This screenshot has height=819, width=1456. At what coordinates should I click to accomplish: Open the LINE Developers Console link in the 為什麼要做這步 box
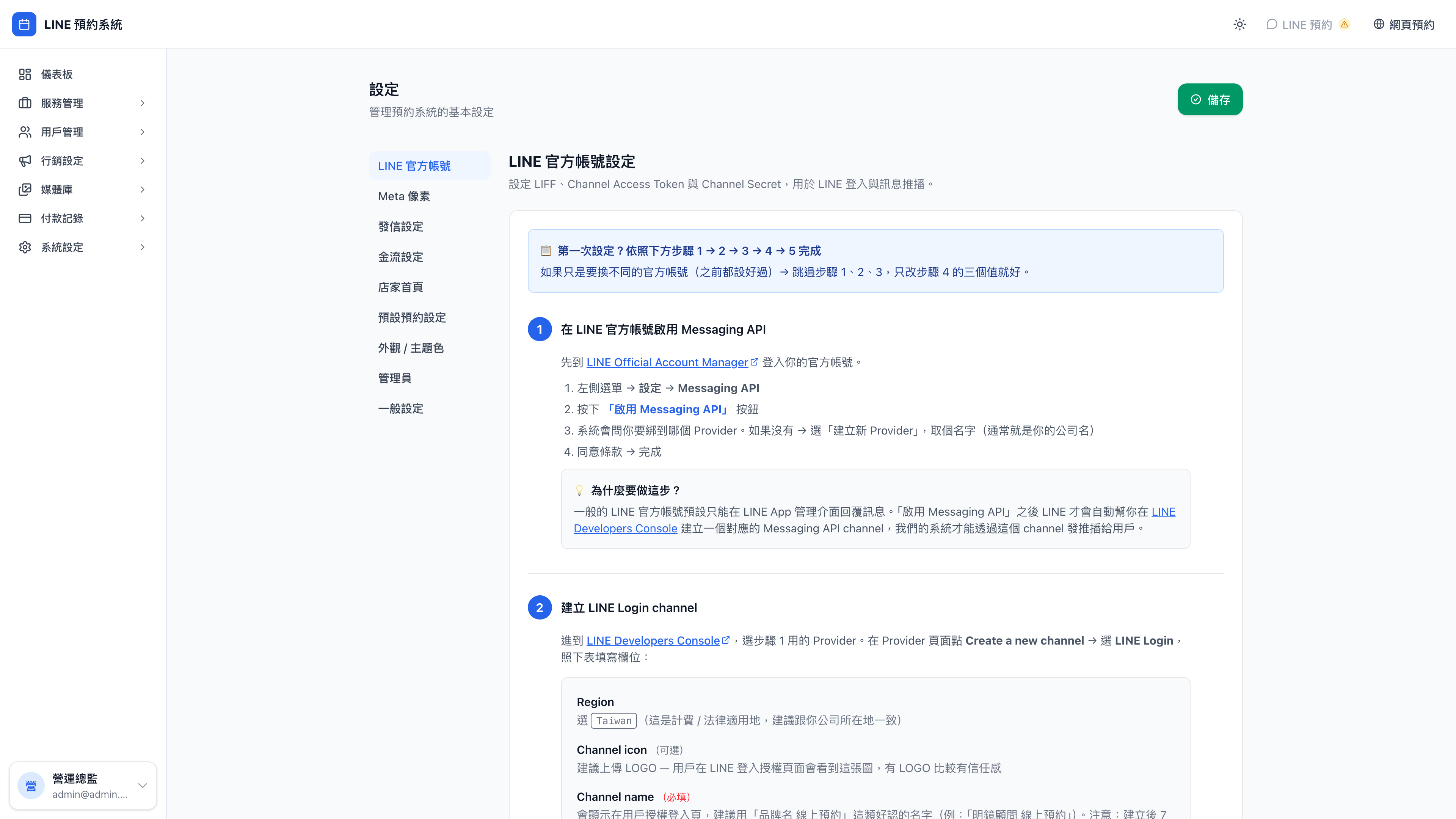874,520
